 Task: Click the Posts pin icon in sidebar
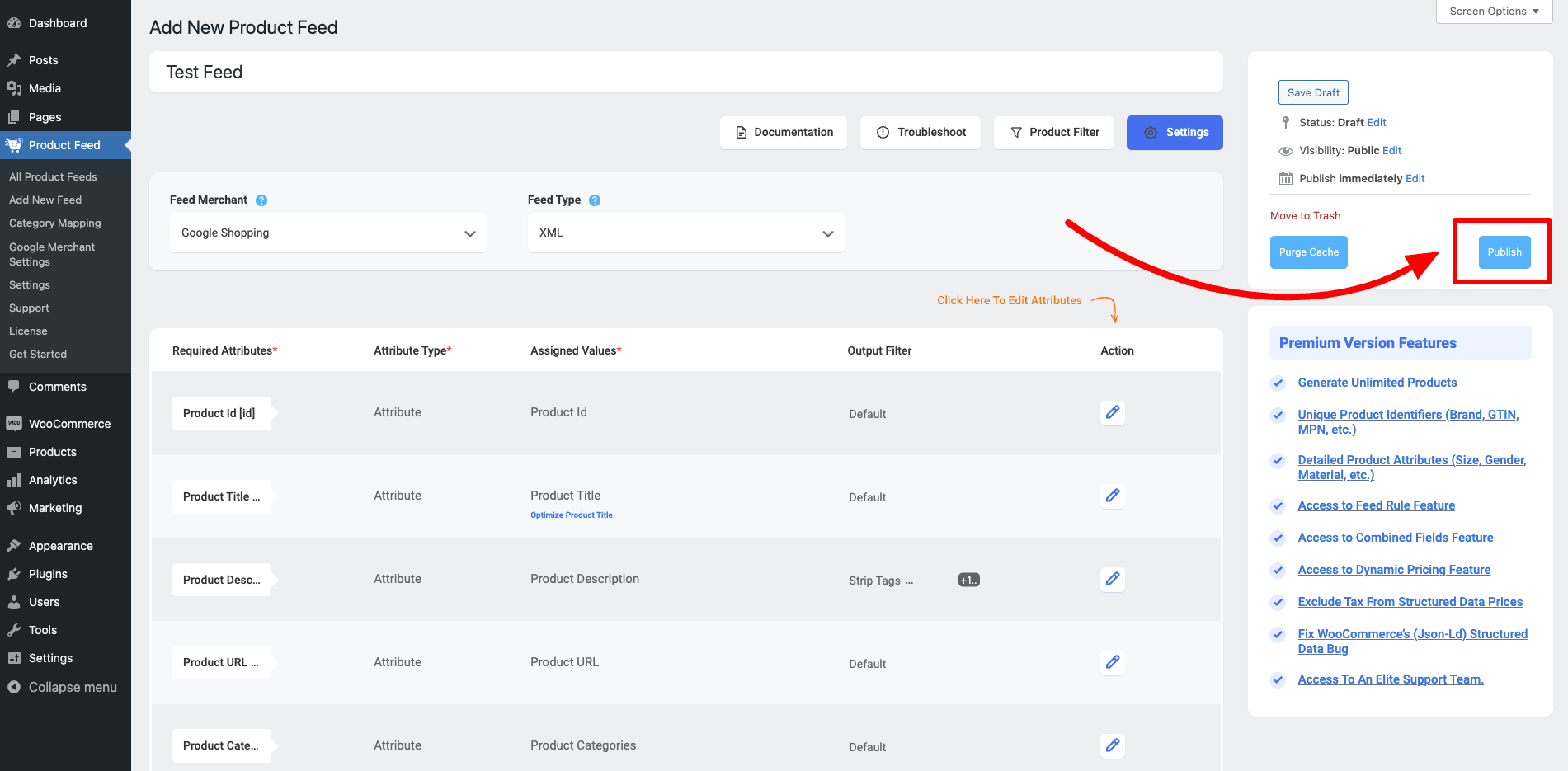14,60
